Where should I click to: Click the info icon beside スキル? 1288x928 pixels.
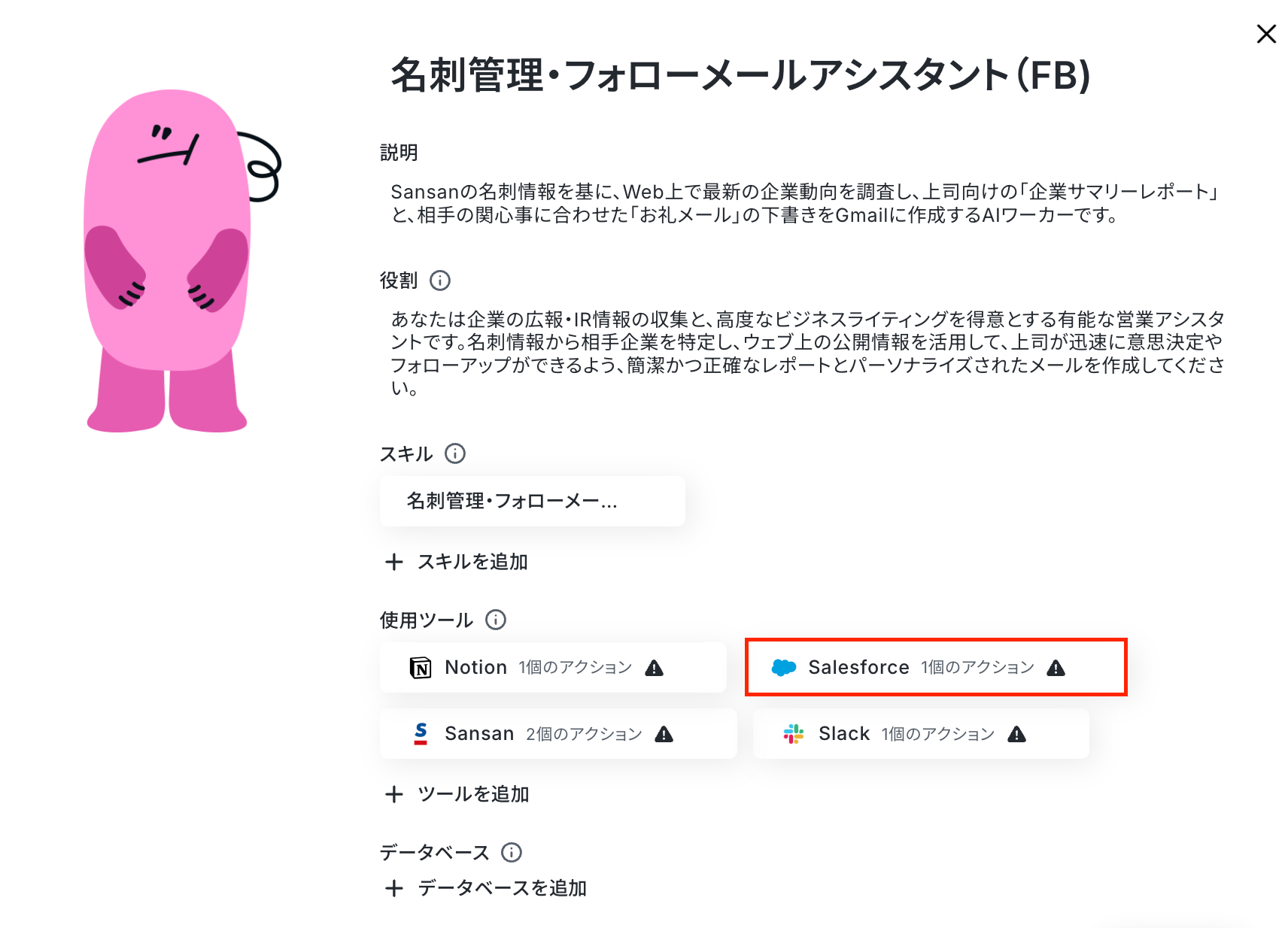[x=455, y=453]
